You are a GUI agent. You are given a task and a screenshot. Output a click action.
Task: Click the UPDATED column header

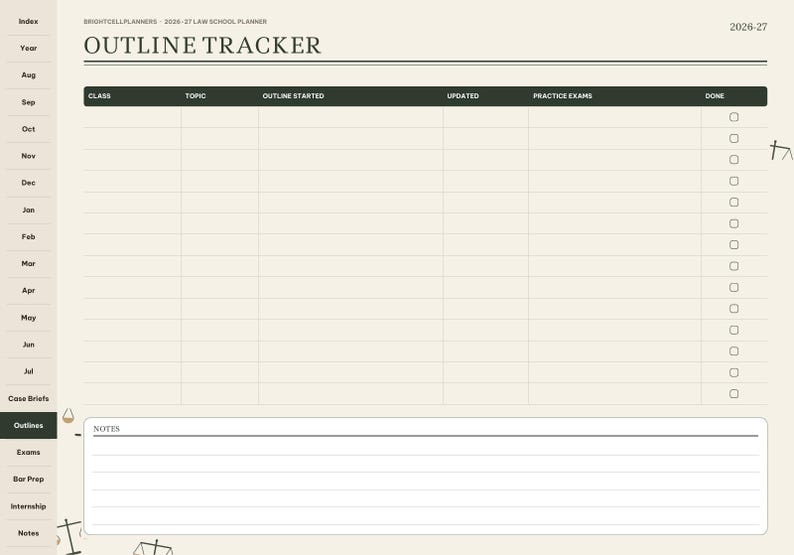[x=463, y=96]
